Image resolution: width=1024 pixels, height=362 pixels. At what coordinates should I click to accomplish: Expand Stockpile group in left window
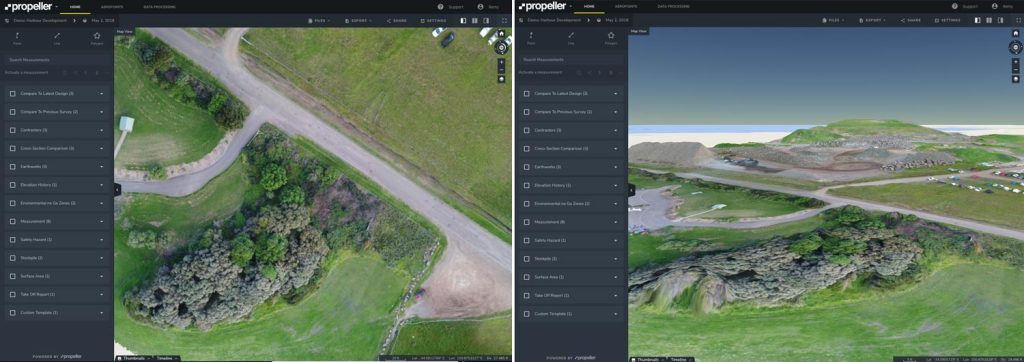[x=102, y=258]
